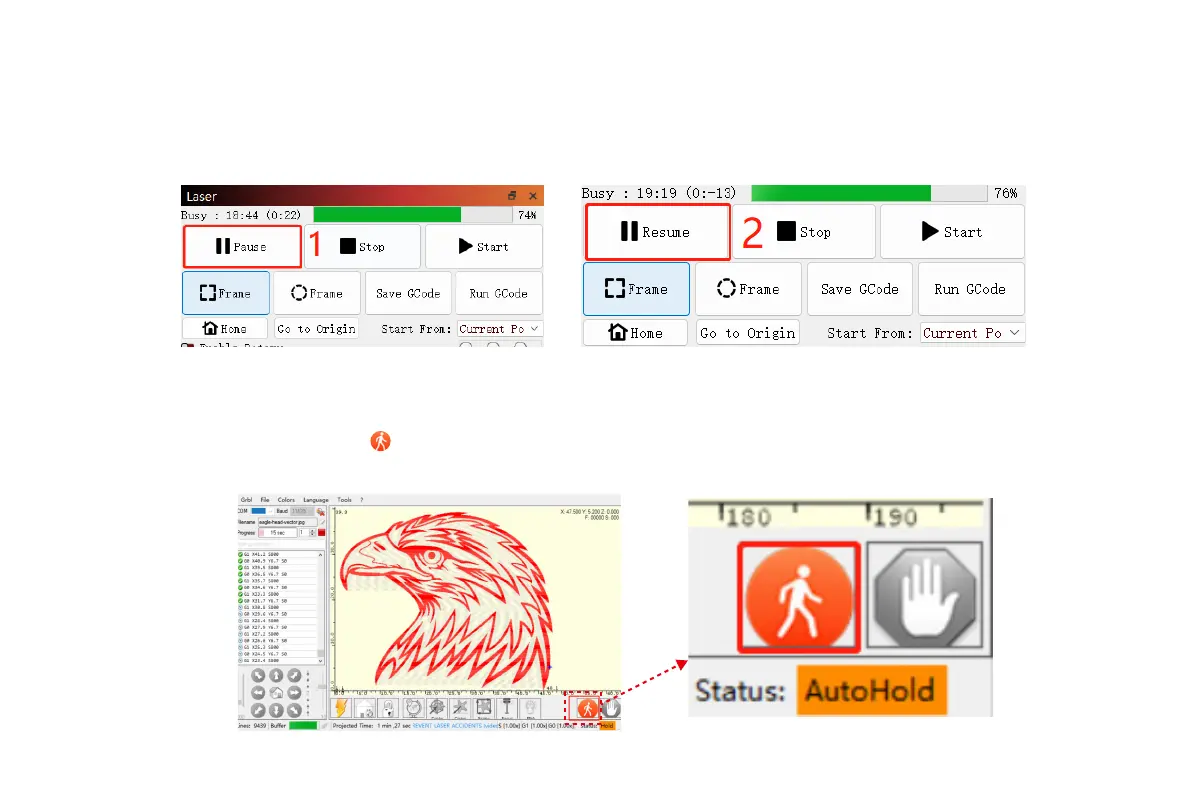The width and height of the screenshot is (1191, 794).
Task: Expand Start From dropdown in right Laser panel
Action: click(x=972, y=333)
